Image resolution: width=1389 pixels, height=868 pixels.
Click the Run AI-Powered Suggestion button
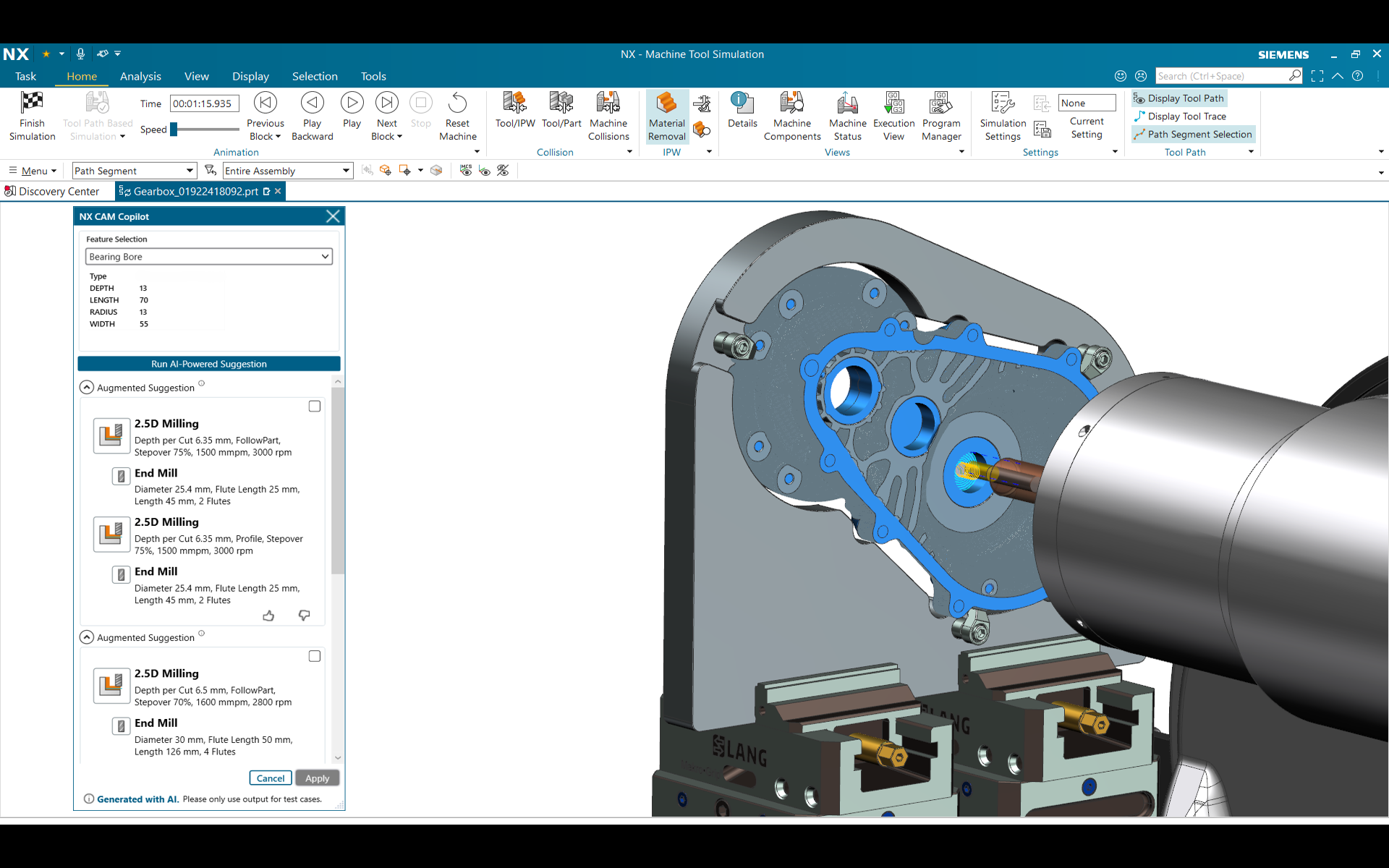click(x=208, y=364)
